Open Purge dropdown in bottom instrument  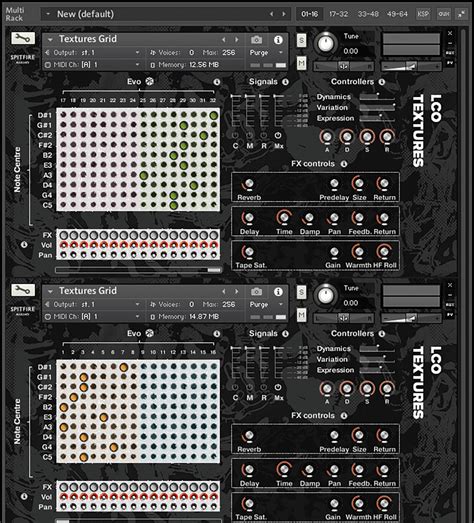[x=266, y=305]
